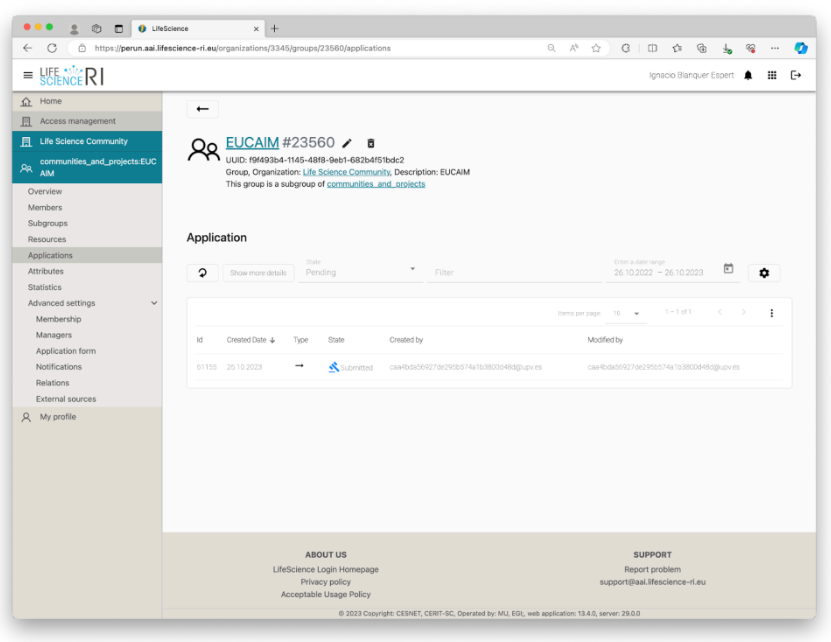Click the Show more details button
831x642 pixels.
(258, 273)
